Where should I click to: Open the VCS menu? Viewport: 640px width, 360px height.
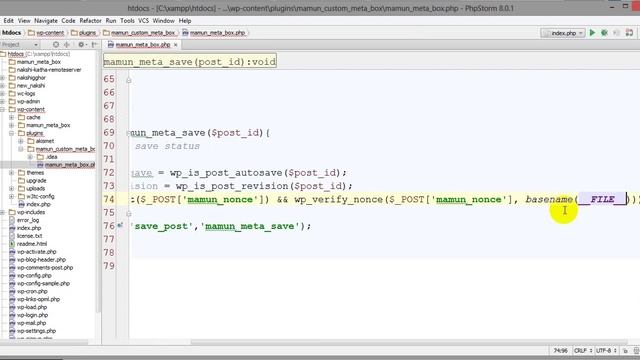[143, 20]
